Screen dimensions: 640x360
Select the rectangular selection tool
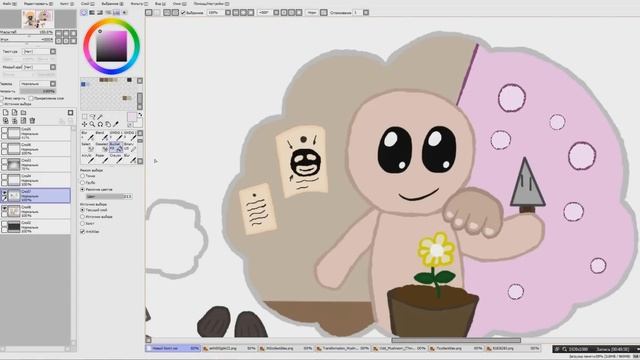pyautogui.click(x=84, y=117)
